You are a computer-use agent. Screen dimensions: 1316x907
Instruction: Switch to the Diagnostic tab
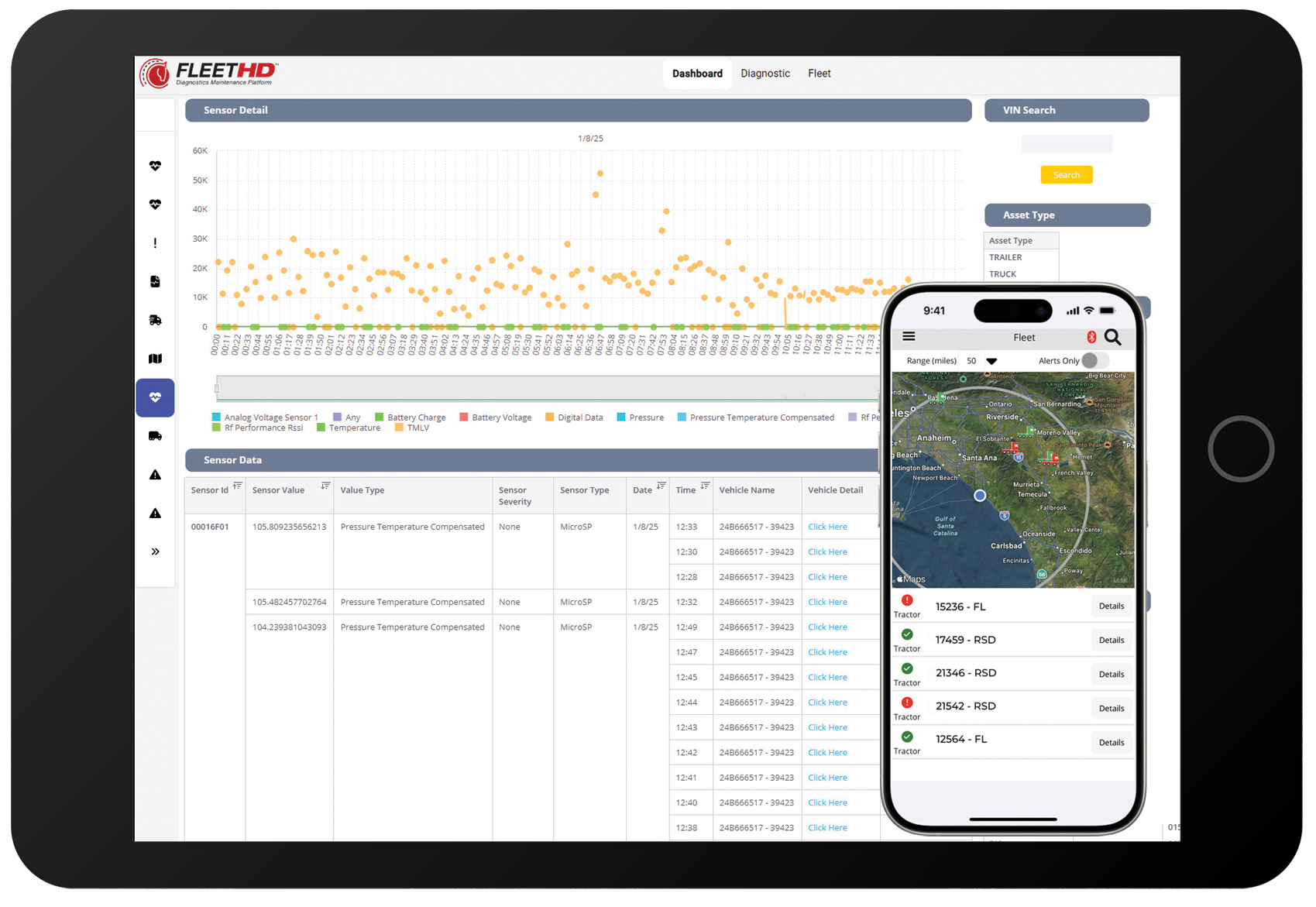(x=765, y=74)
